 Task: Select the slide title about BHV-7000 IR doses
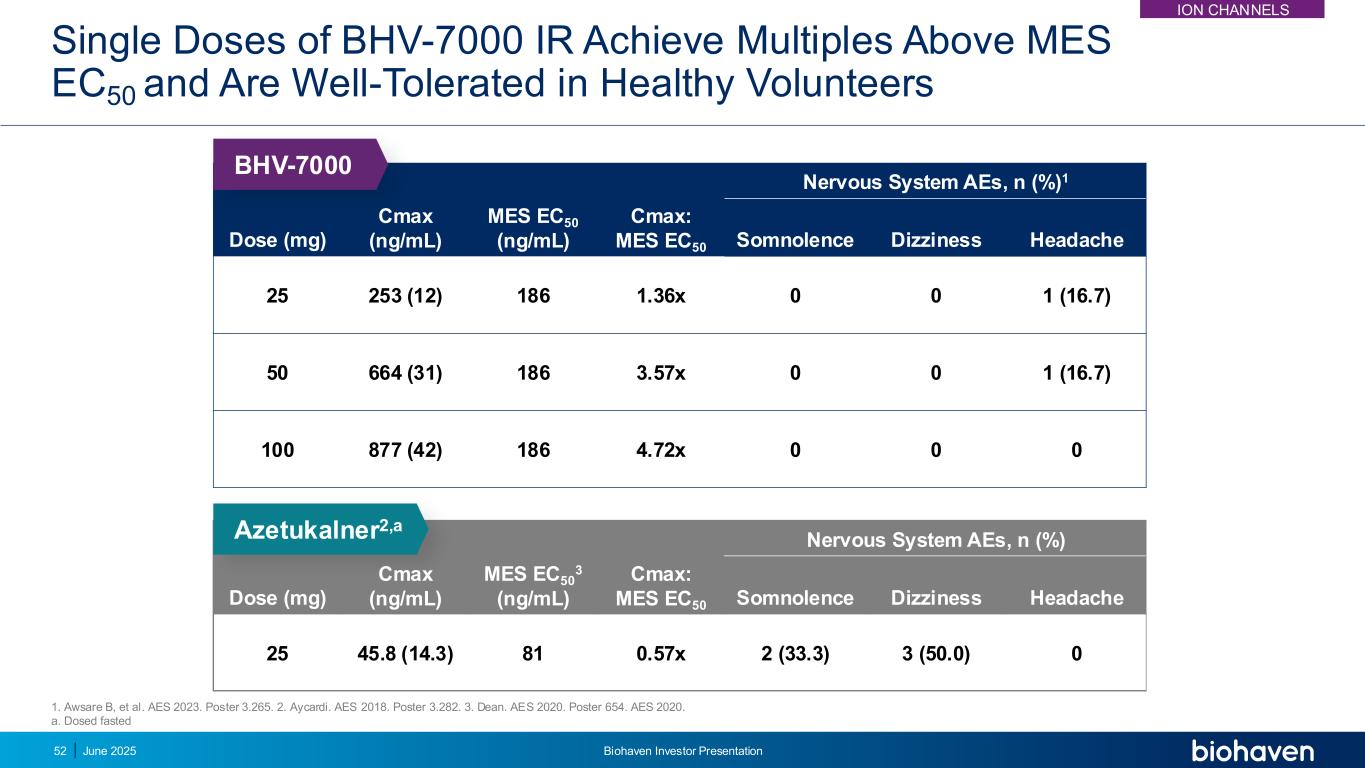[x=581, y=62]
